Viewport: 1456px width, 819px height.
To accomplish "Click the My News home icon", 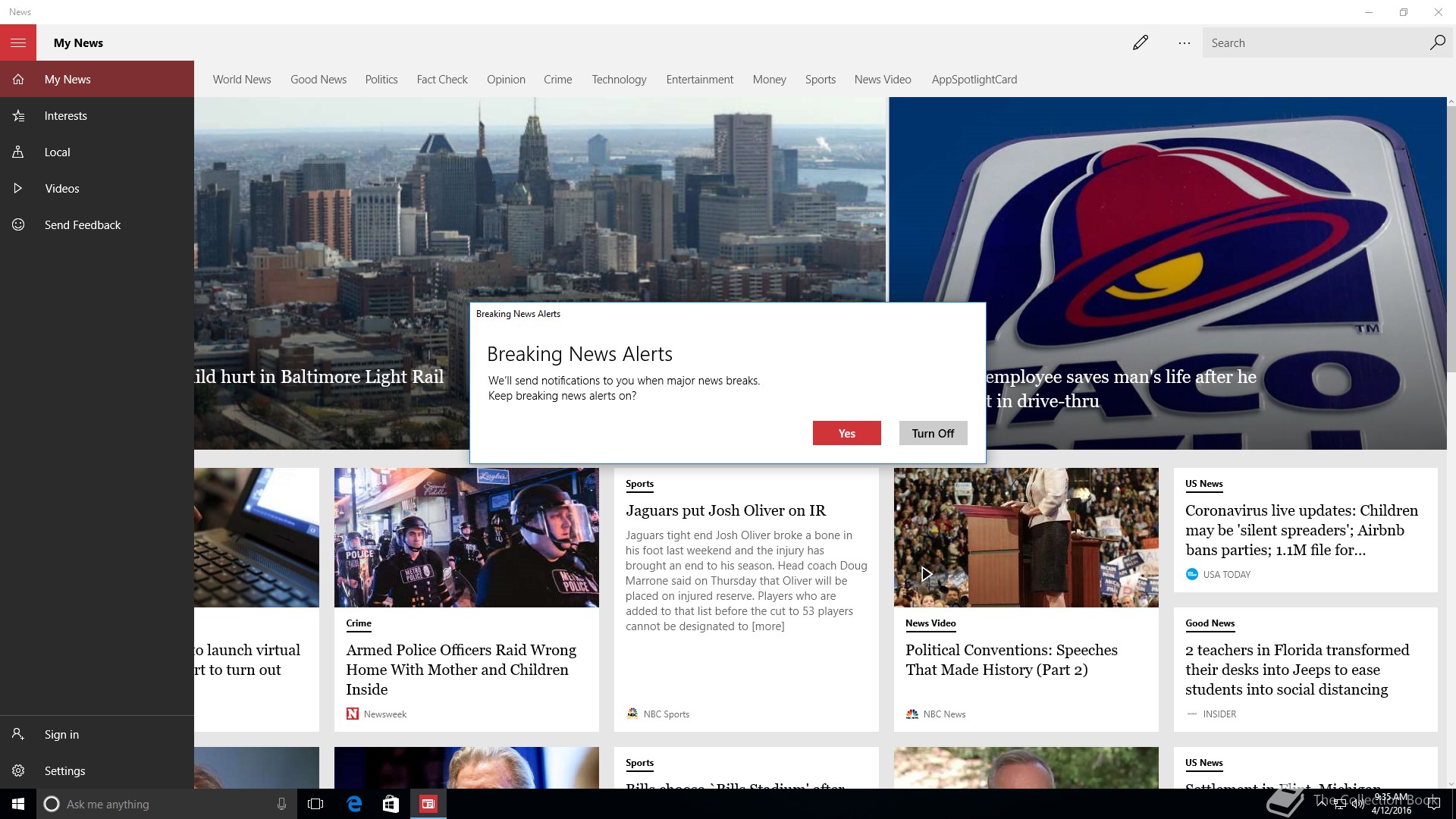I will 18,79.
